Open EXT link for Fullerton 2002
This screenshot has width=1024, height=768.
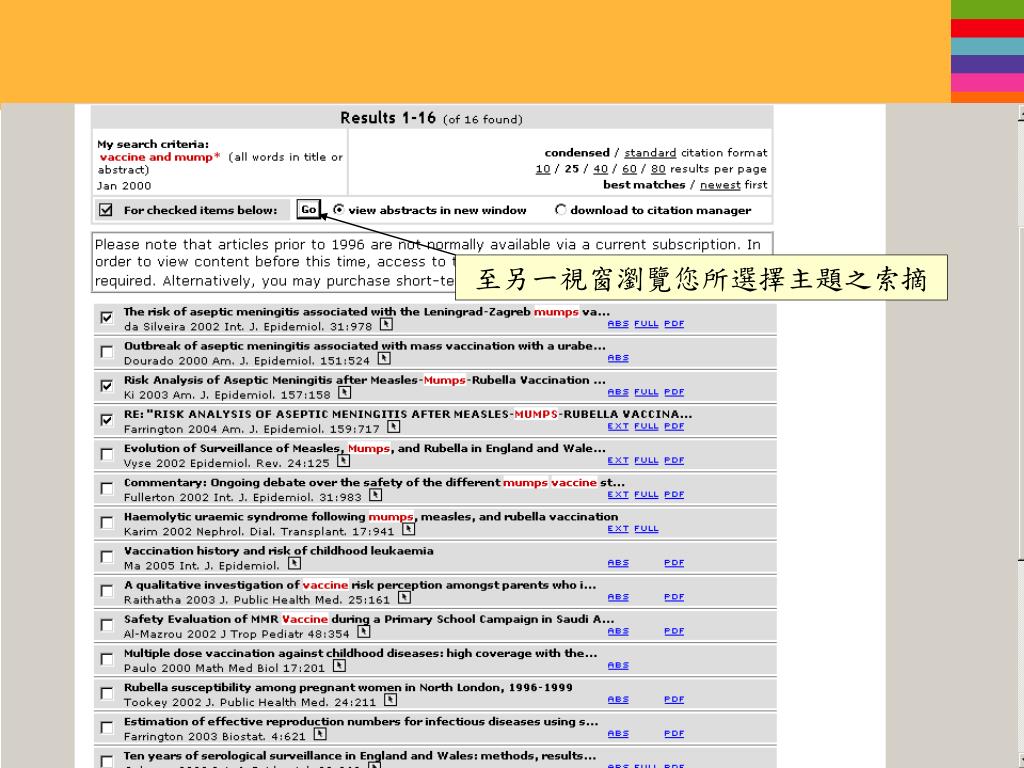pos(618,495)
